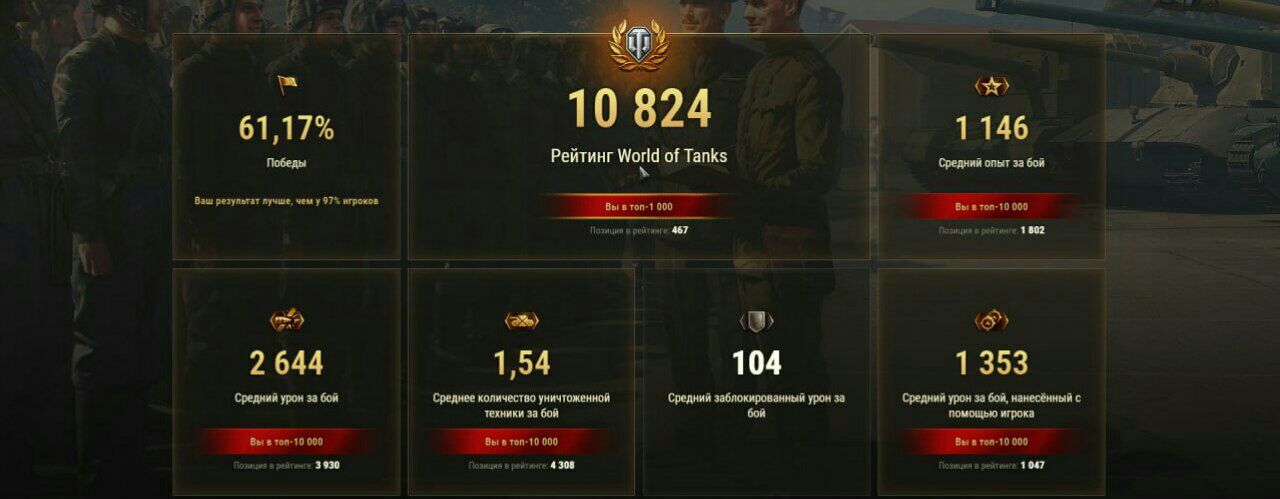Click the average damage per battle icon

[287, 320]
